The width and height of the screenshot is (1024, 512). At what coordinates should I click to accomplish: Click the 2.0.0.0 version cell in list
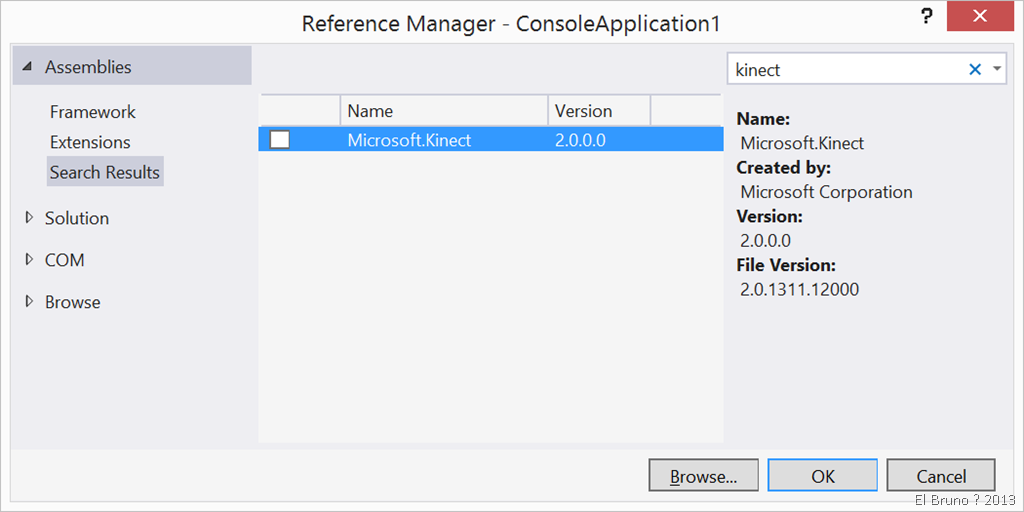[580, 140]
